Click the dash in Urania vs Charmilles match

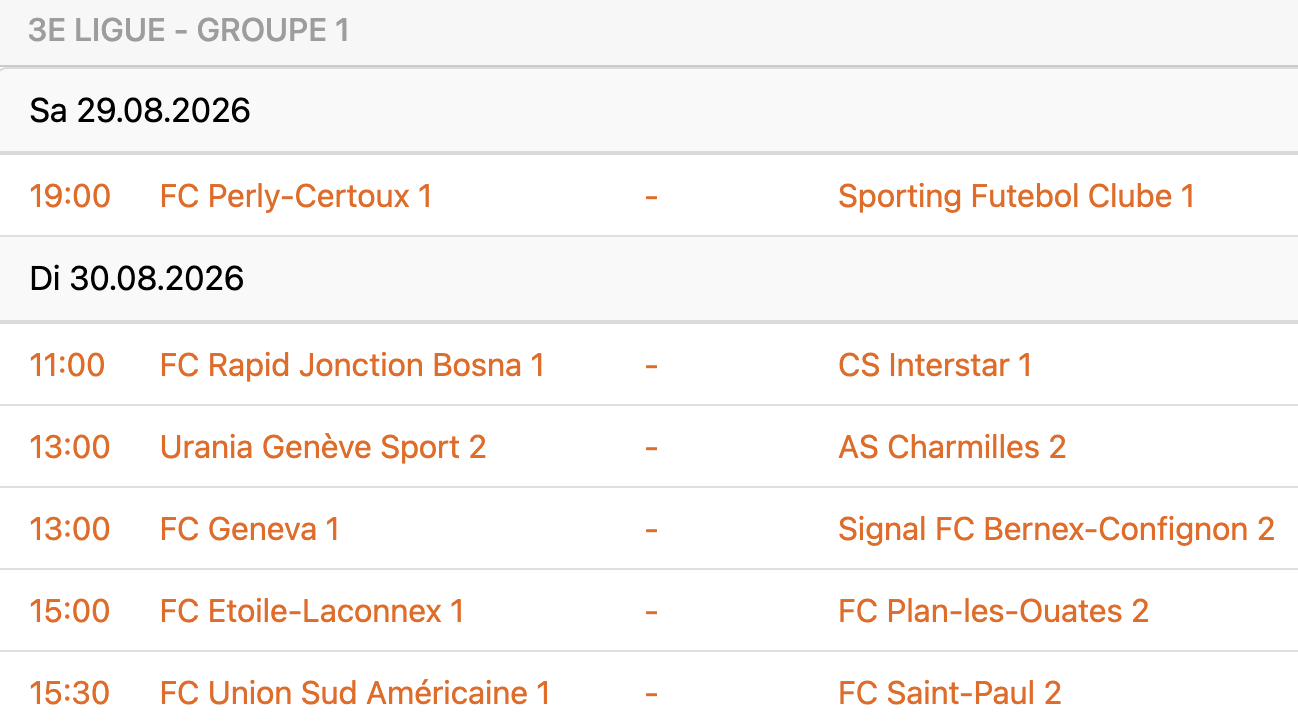pos(651,447)
